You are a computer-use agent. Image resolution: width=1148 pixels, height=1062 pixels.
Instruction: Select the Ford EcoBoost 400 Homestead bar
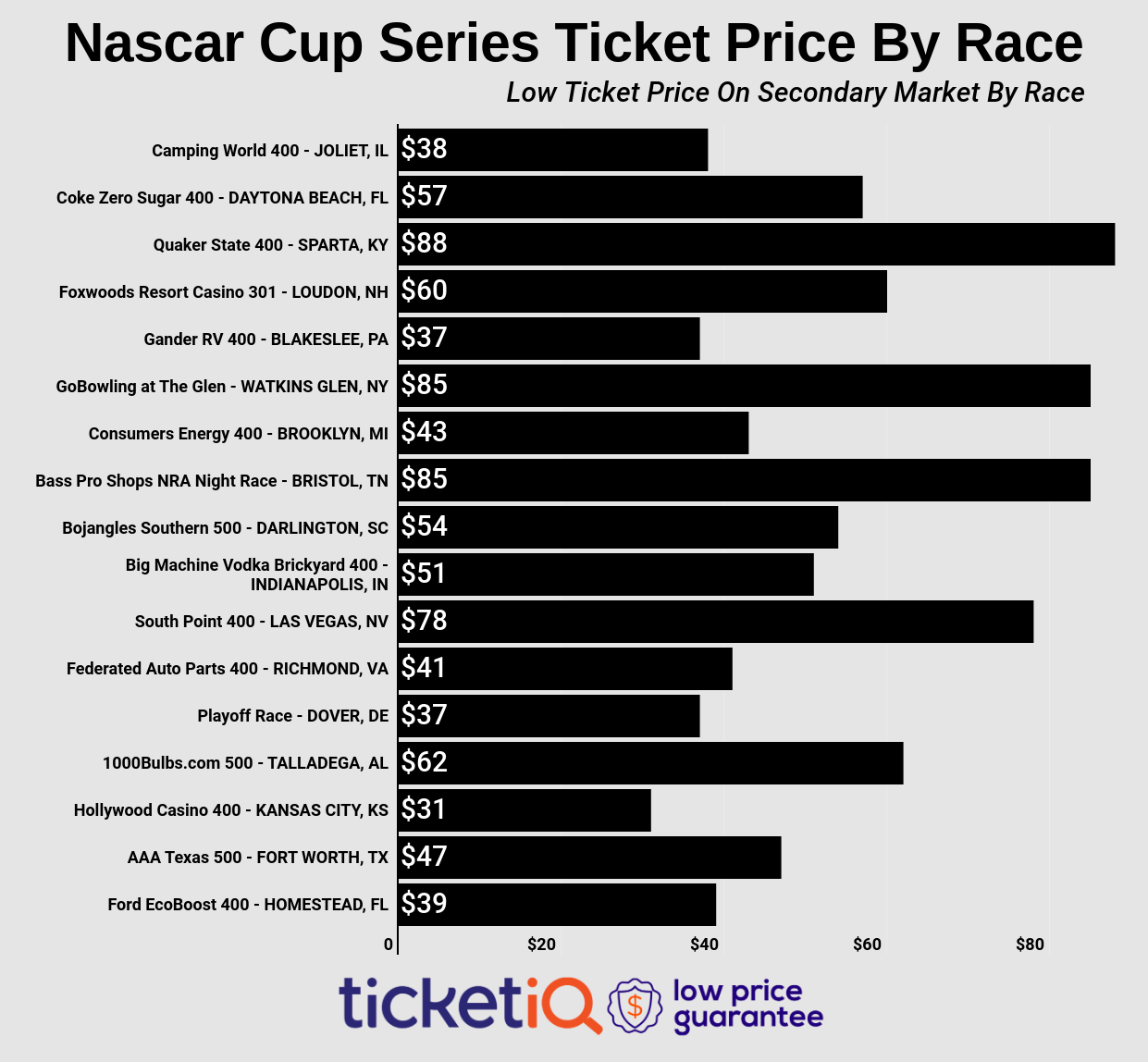[557, 905]
